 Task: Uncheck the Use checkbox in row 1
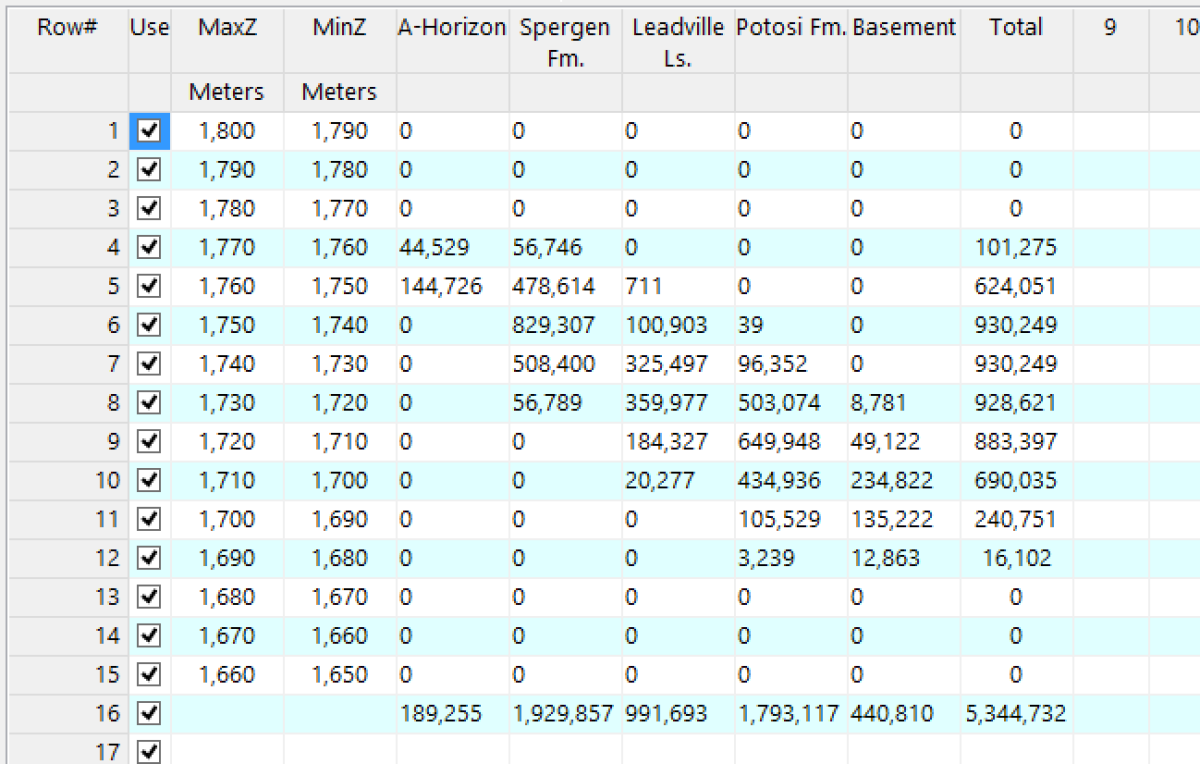(x=149, y=131)
